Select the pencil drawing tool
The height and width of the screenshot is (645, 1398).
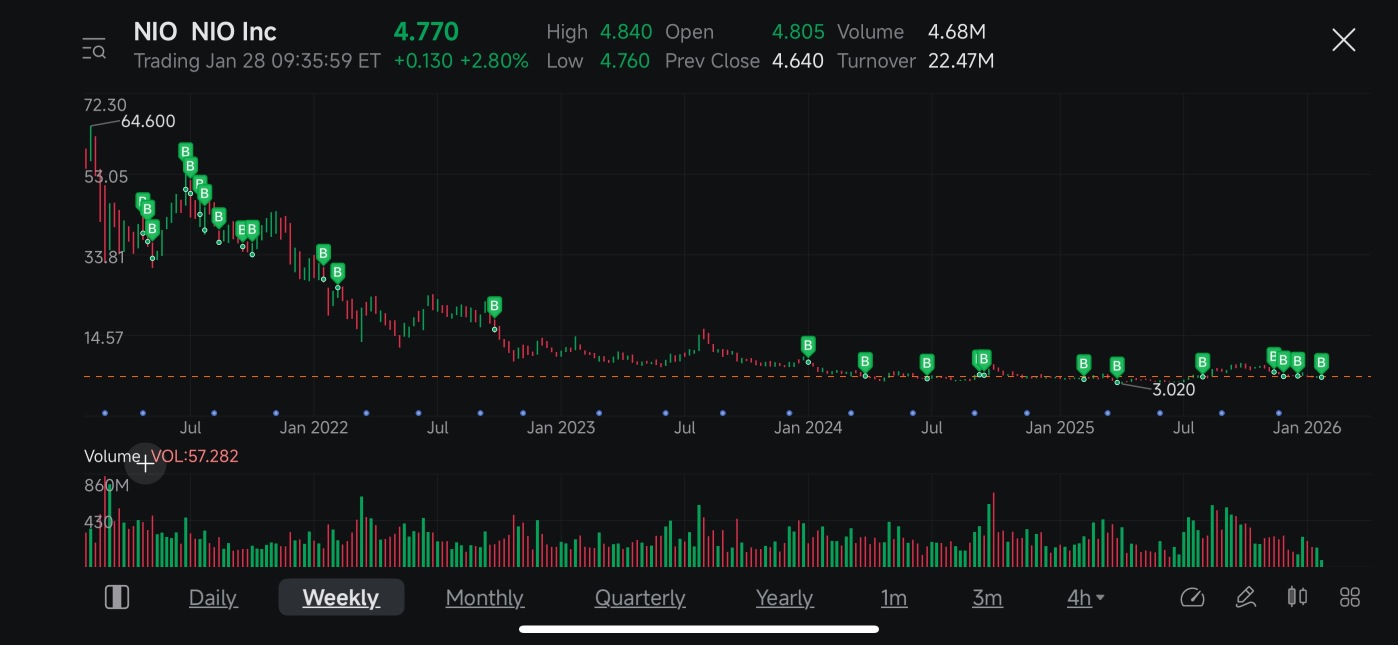coord(1245,597)
